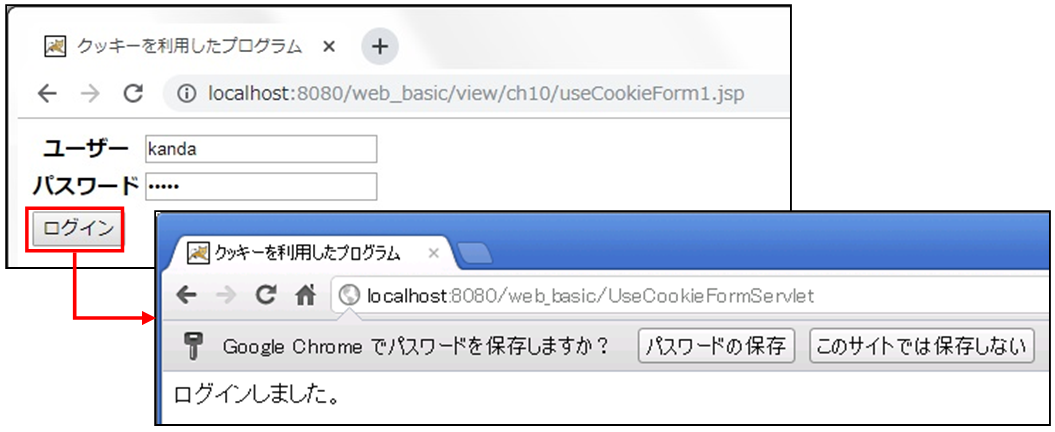Open a new tab in the lower browser
1055x432 pixels.
pos(475,253)
